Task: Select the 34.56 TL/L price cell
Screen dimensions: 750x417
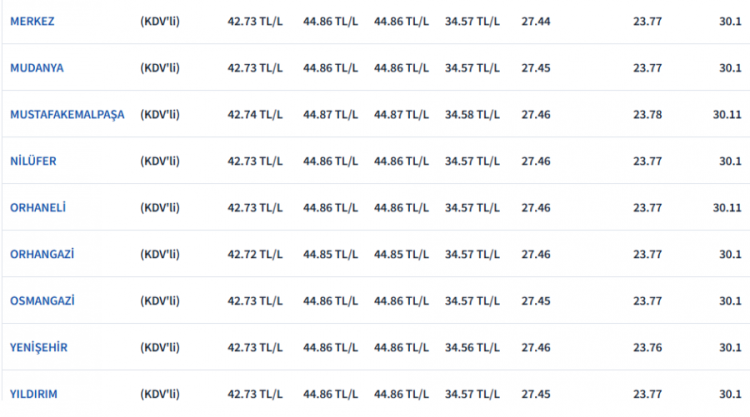Action: (473, 347)
